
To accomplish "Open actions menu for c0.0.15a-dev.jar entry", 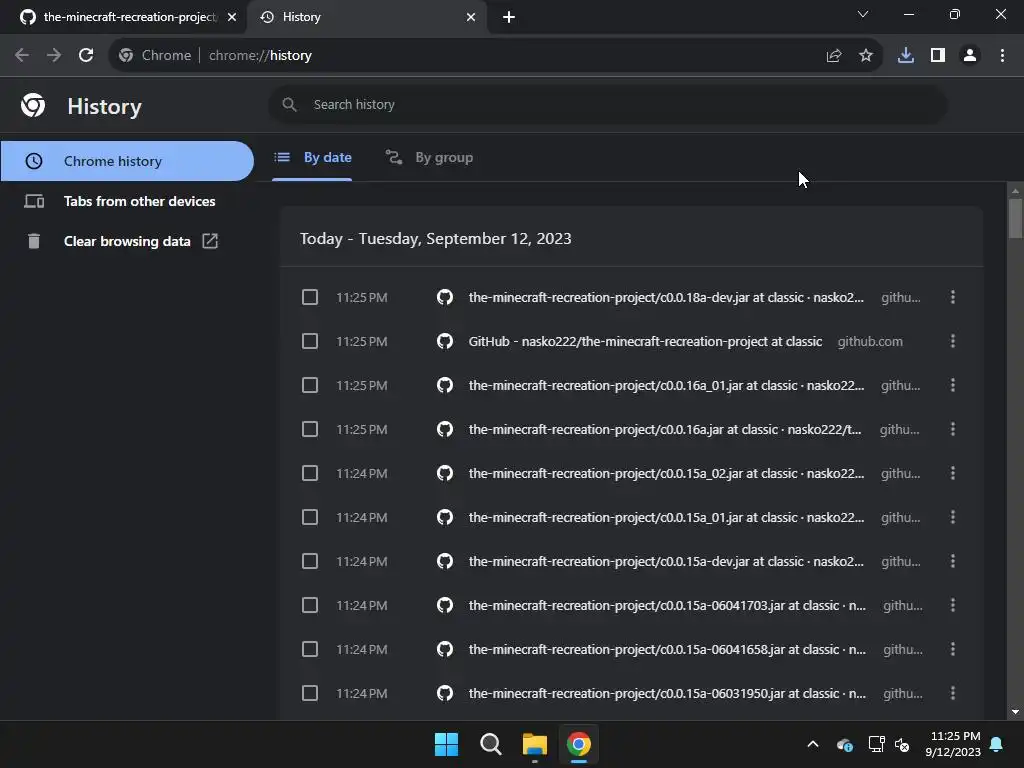I will tap(953, 562).
